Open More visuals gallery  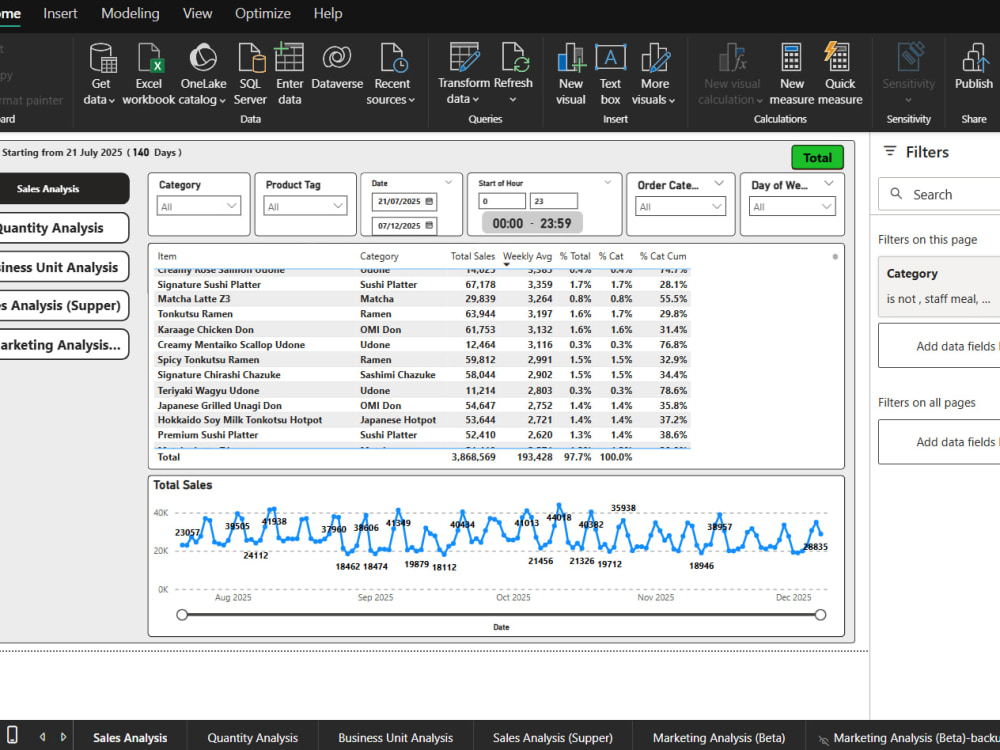coord(654,74)
